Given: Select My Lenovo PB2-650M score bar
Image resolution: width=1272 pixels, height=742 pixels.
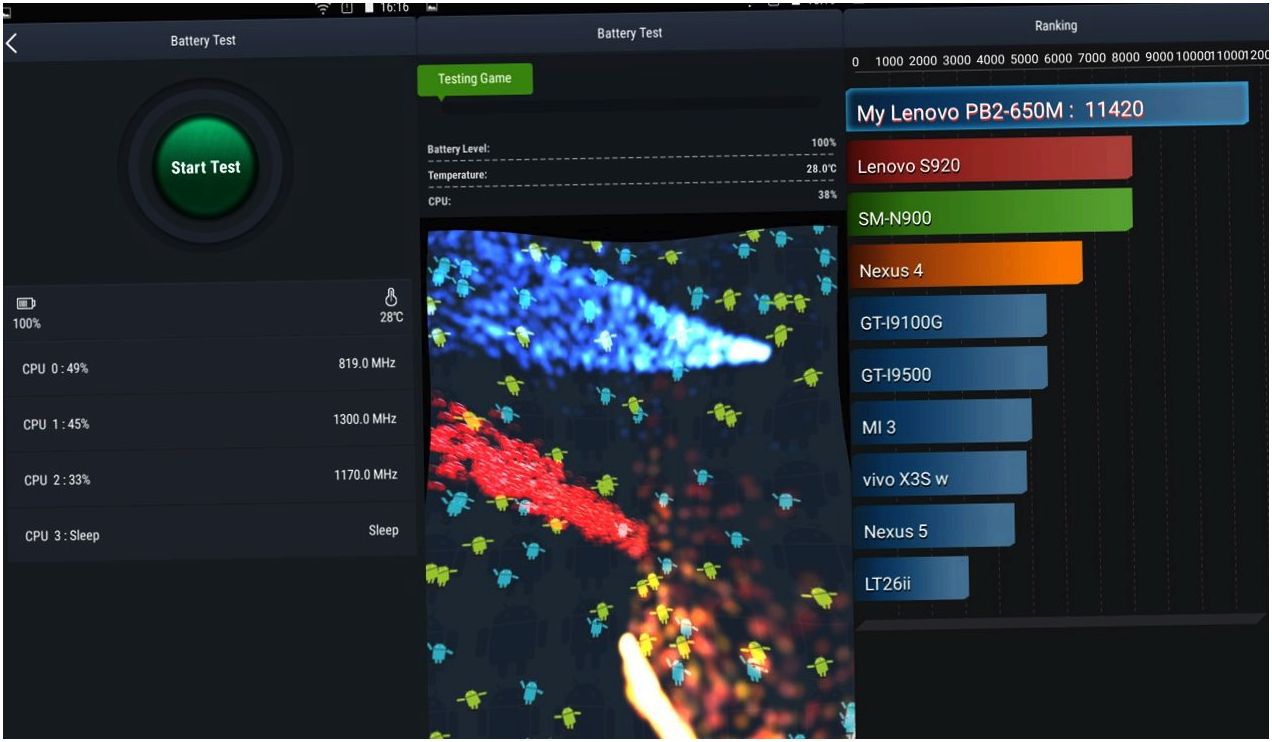Looking at the screenshot, I should coord(1047,107).
